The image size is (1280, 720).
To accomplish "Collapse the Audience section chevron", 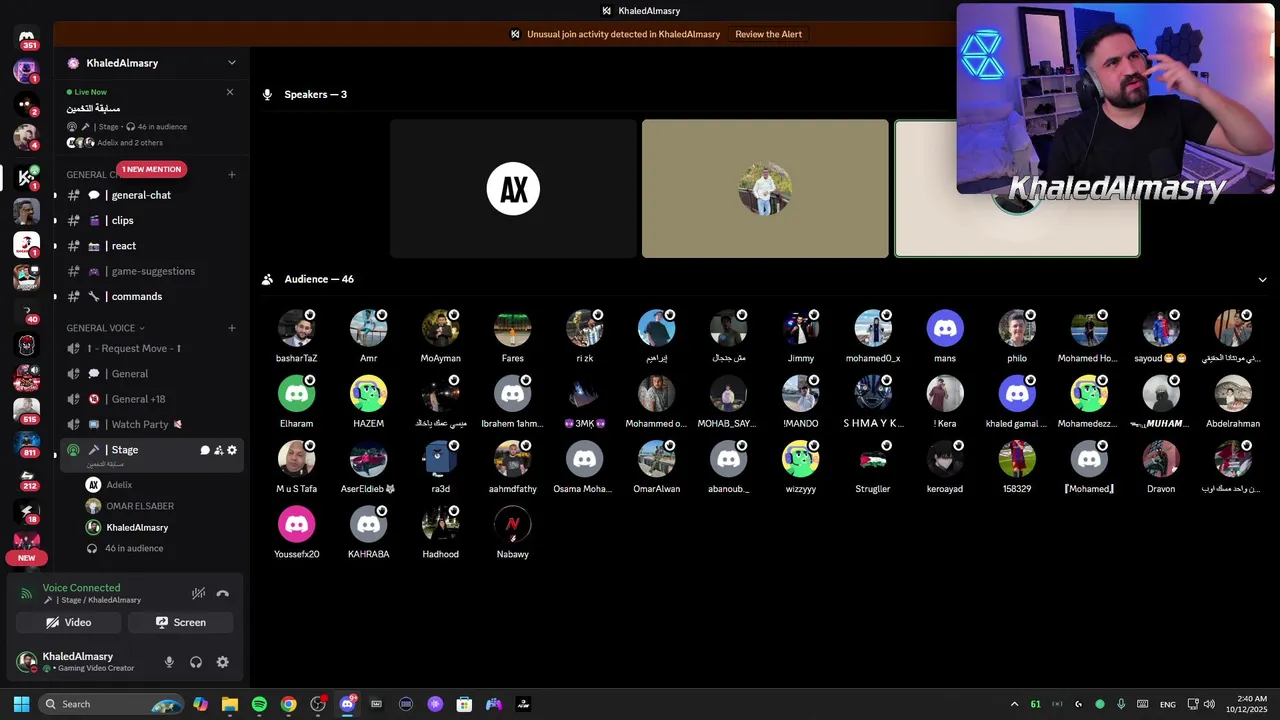I will pyautogui.click(x=1262, y=280).
